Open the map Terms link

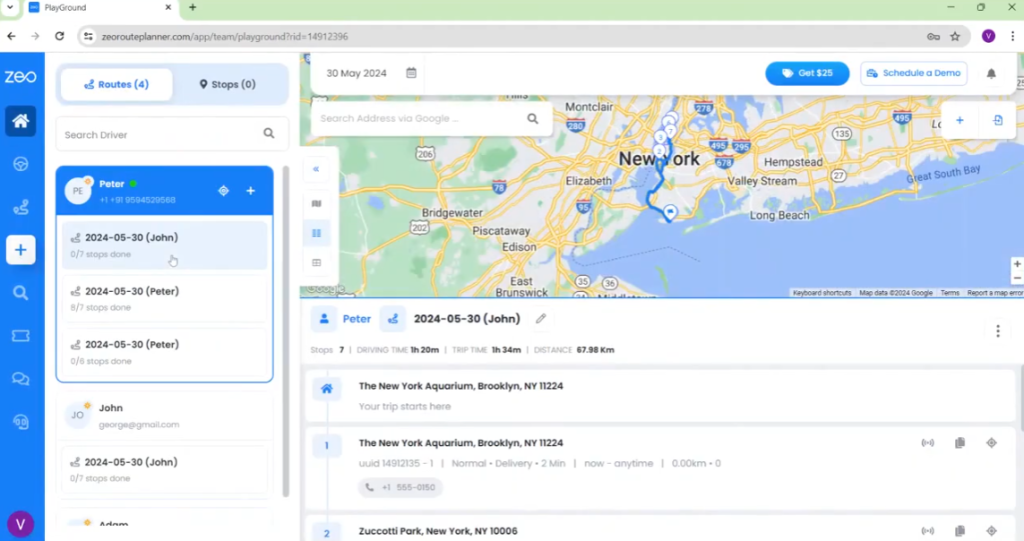click(950, 293)
